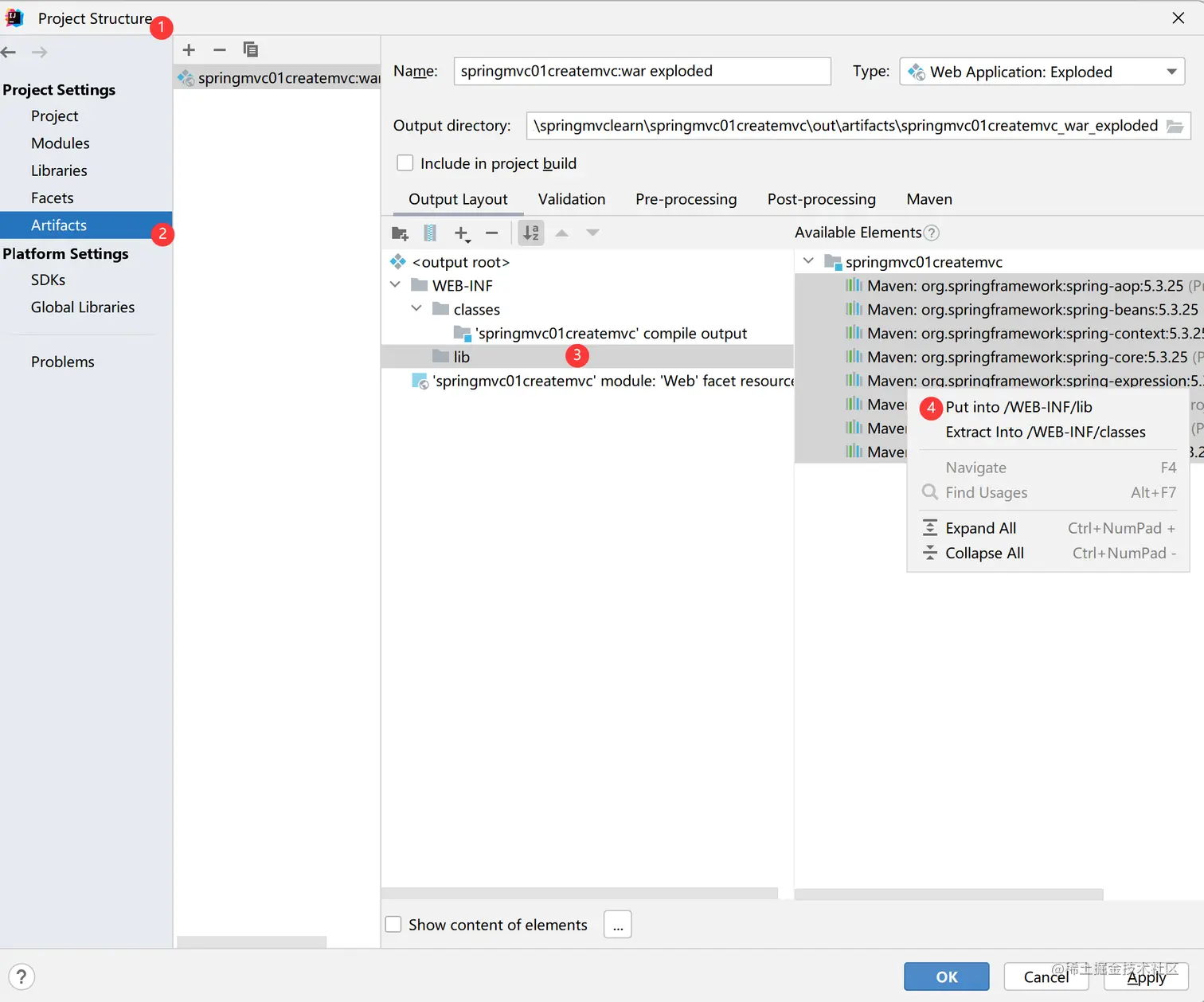Enable Show content of elements
Viewport: 1204px width, 1002px height.
tap(393, 925)
